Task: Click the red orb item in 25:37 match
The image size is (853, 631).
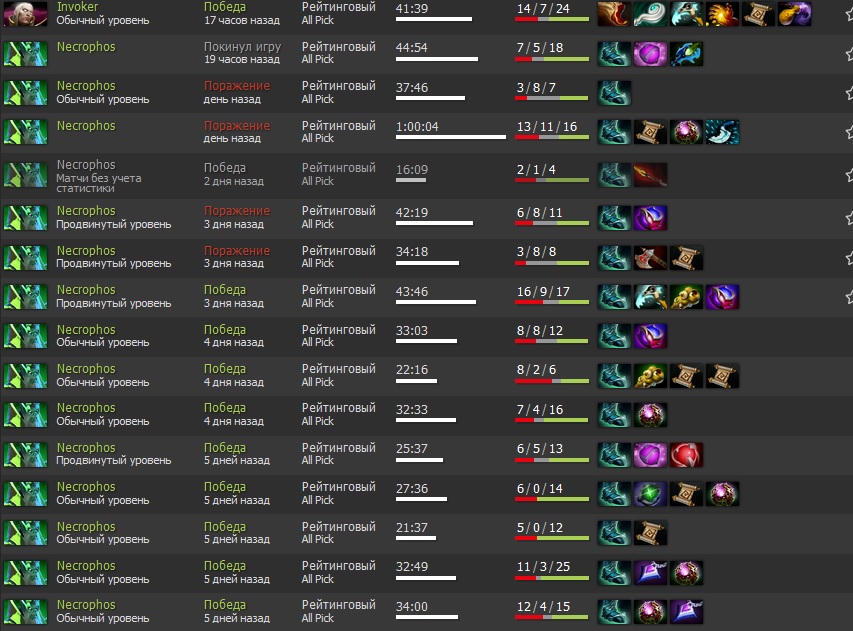Action: pyautogui.click(x=686, y=455)
